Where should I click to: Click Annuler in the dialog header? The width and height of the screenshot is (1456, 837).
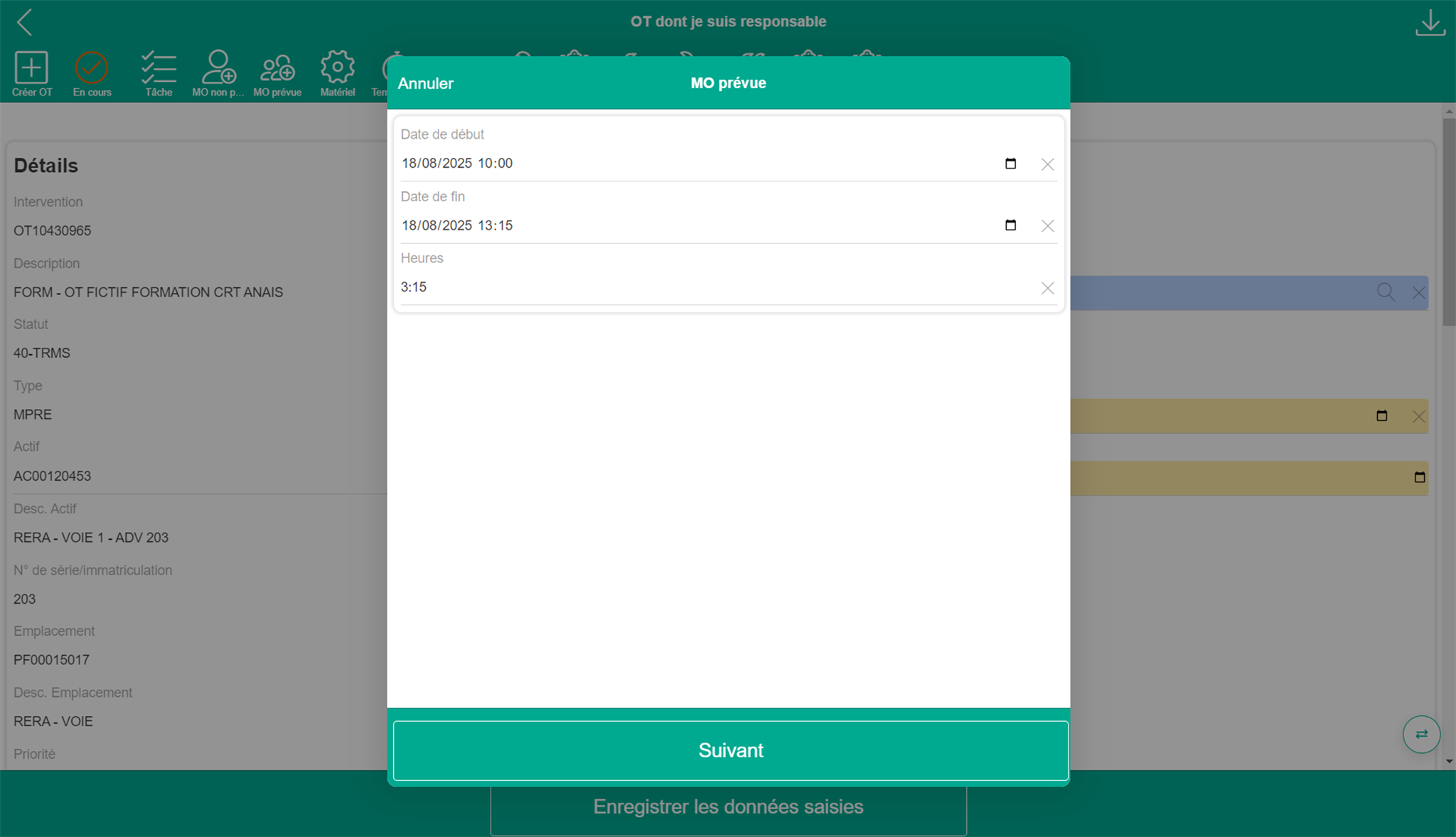click(425, 83)
